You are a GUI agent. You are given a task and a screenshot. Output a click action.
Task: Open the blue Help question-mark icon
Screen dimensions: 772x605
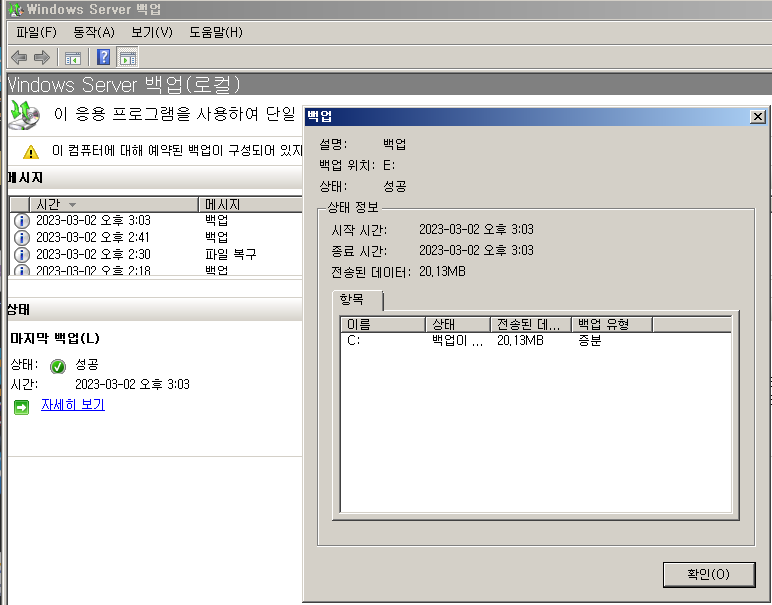coord(103,58)
